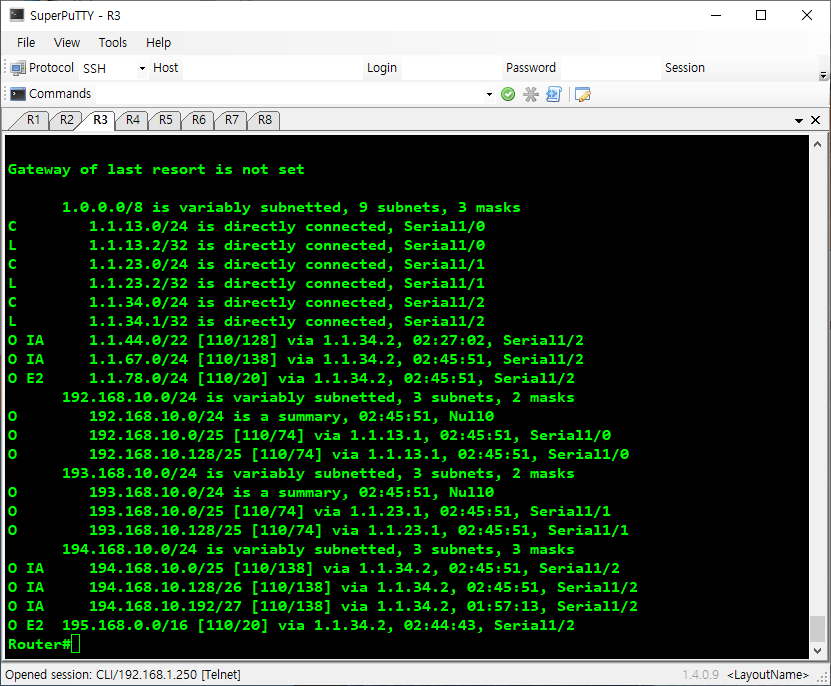Viewport: 831px width, 686px height.
Task: Click the 1.4.0.9 version label
Action: pos(701,675)
